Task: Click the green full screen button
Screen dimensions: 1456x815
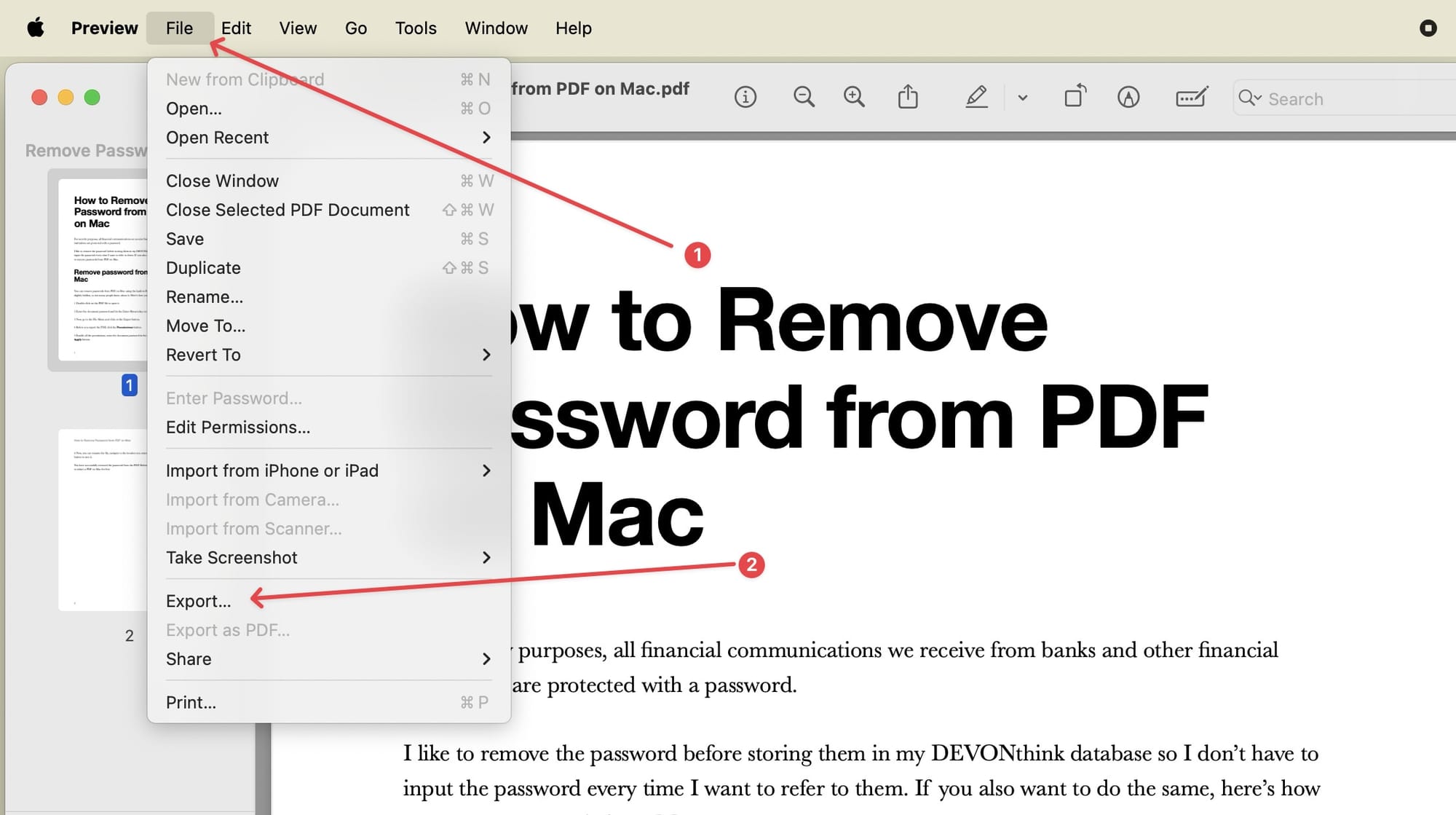Action: point(92,98)
